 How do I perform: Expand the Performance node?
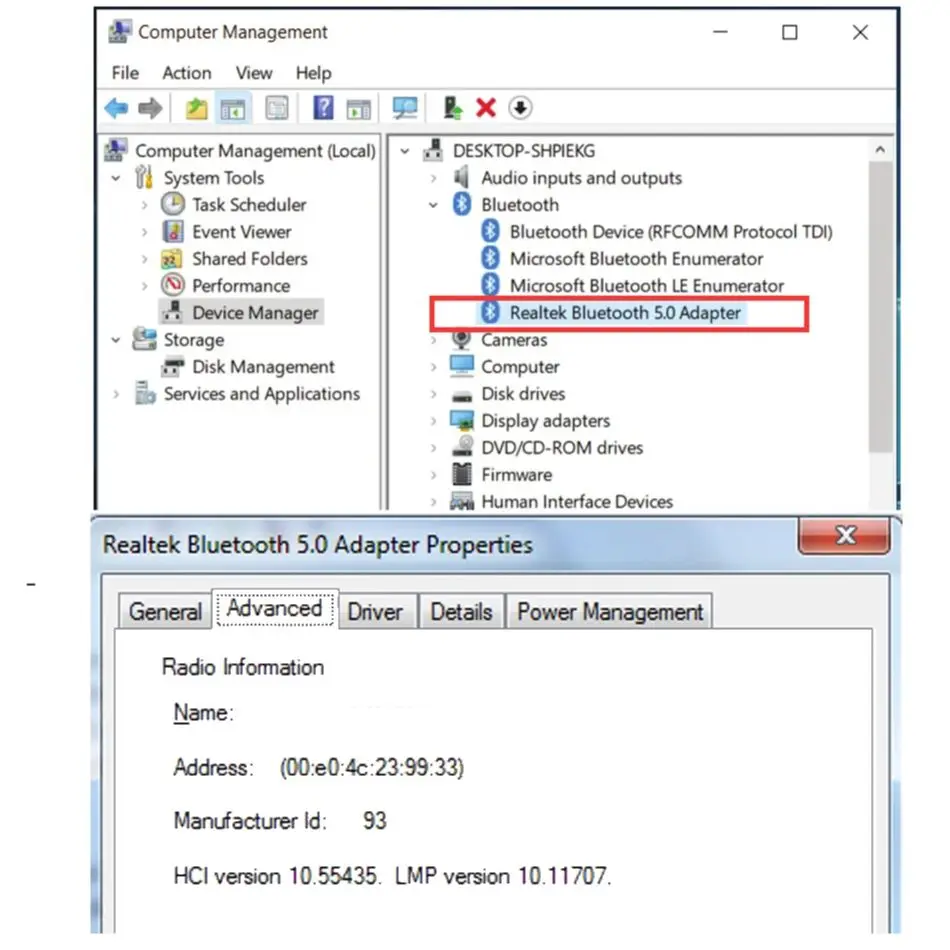(145, 286)
